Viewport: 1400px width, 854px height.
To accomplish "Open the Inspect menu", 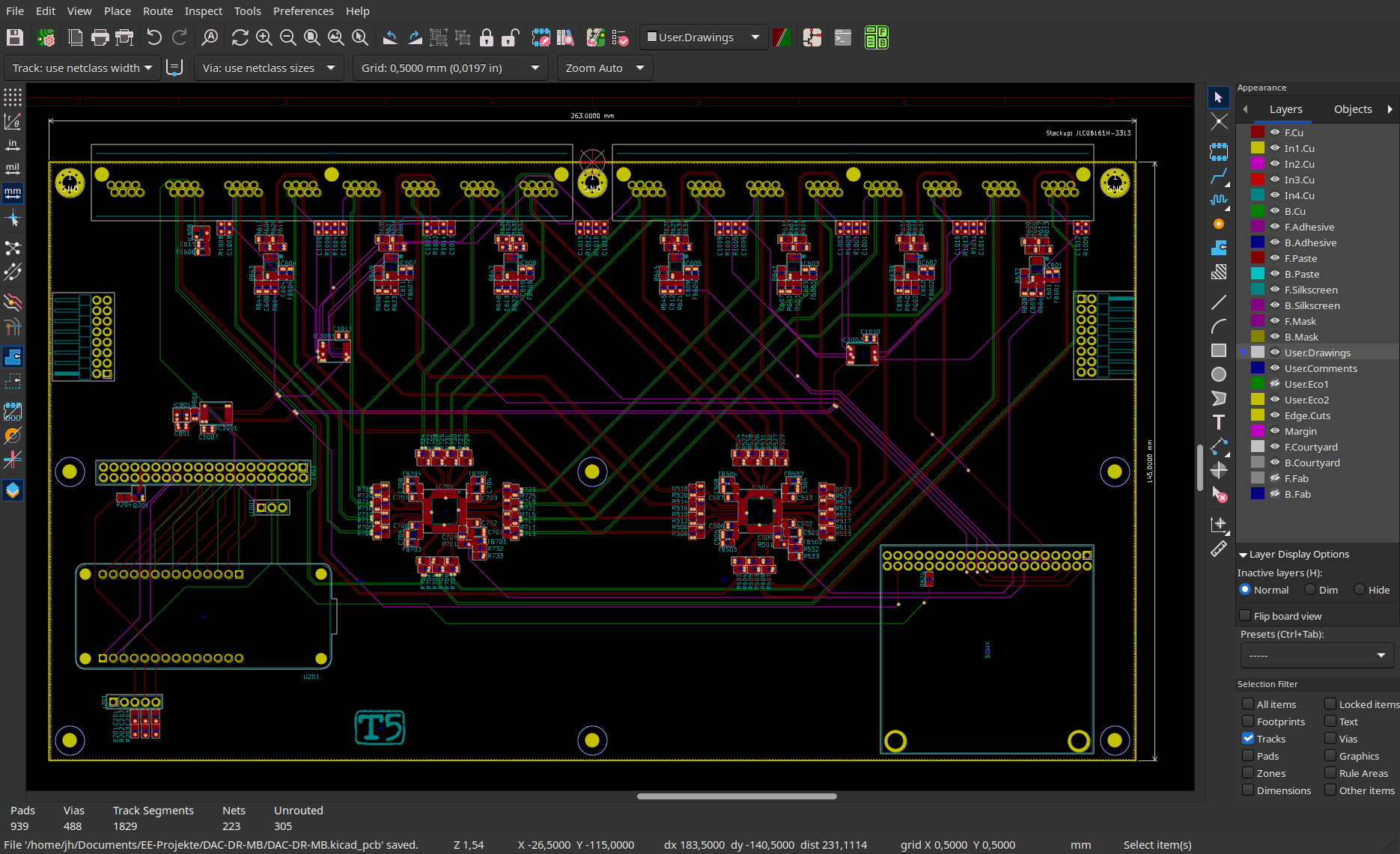I will (204, 11).
